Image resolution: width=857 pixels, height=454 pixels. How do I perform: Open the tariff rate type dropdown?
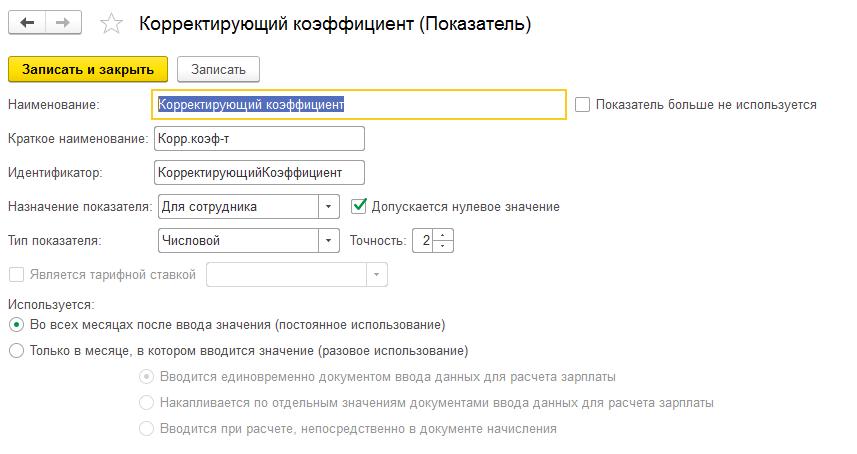coord(376,274)
